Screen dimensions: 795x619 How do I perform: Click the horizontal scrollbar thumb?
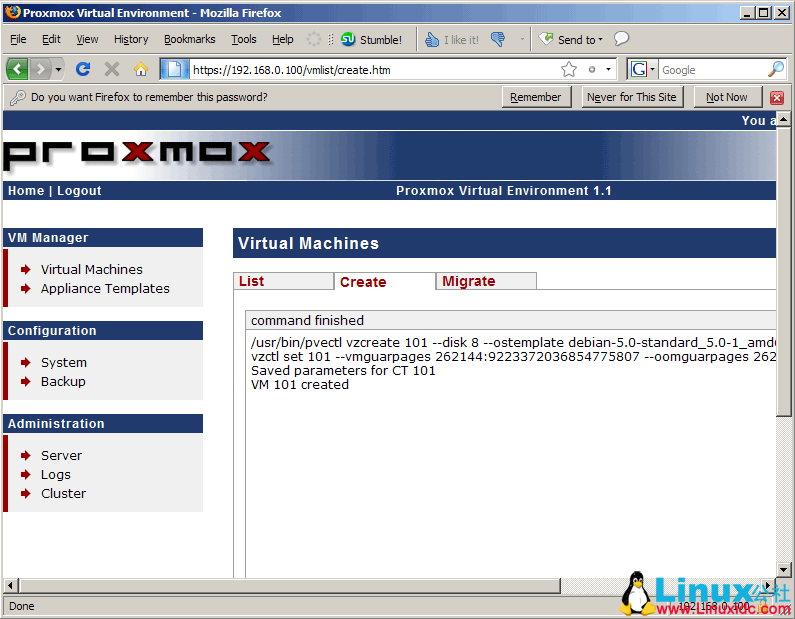pyautogui.click(x=290, y=586)
